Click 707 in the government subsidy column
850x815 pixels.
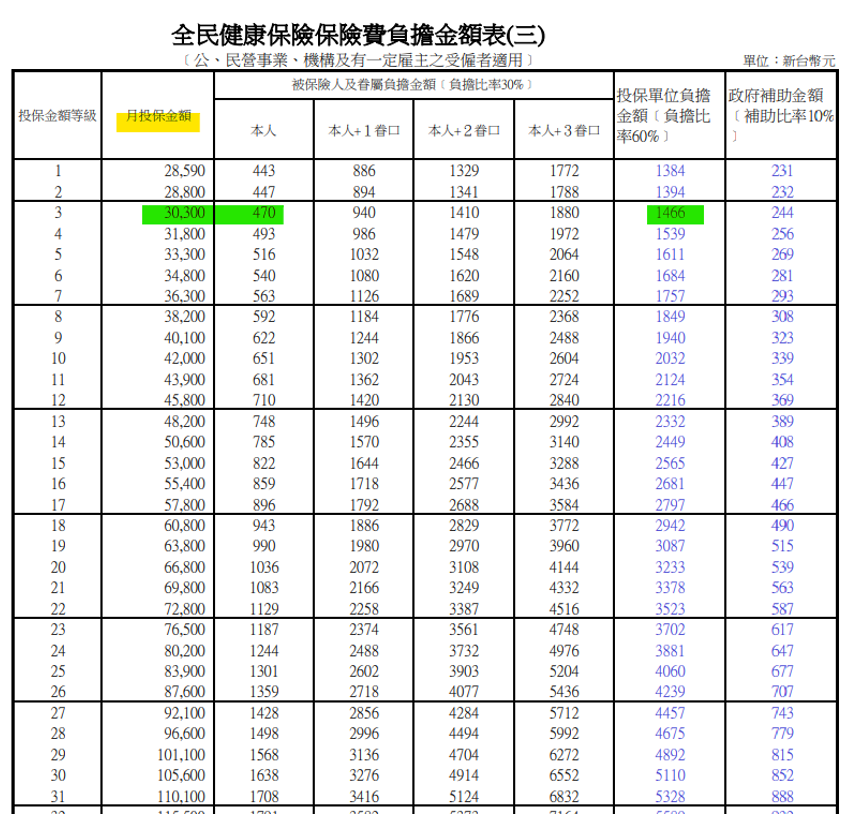click(782, 692)
